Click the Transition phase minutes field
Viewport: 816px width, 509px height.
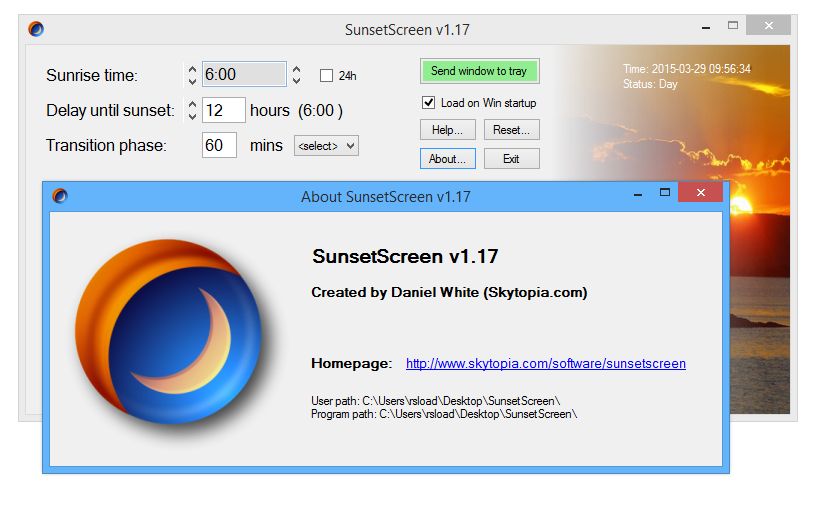click(x=219, y=145)
